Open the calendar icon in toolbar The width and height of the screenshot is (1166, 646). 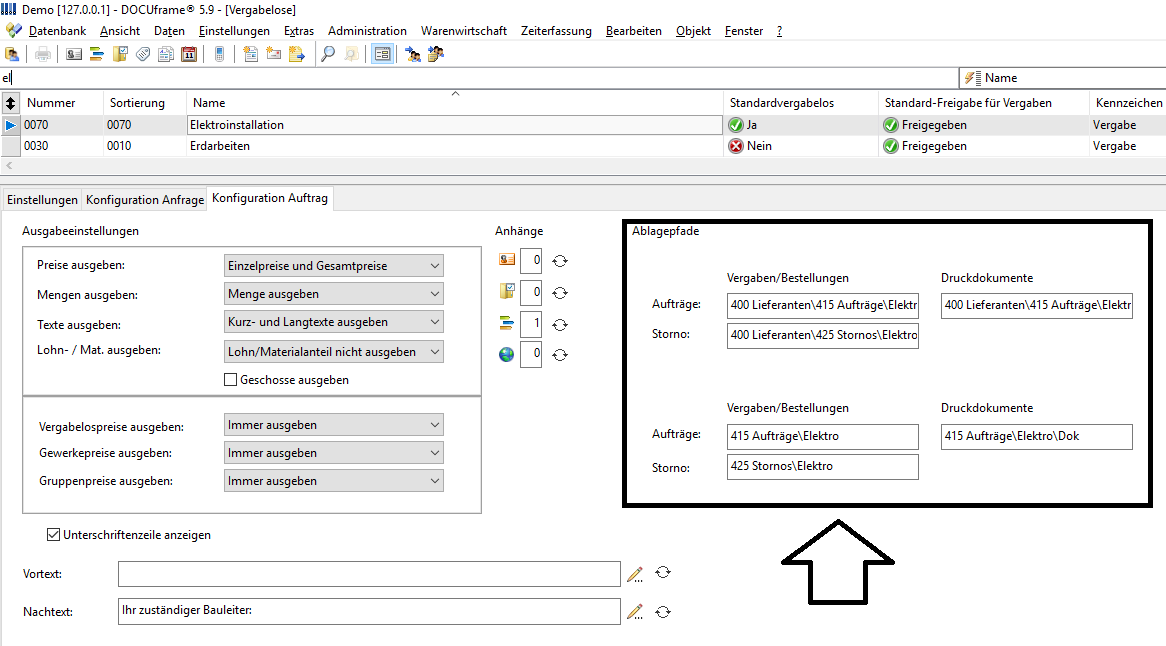pyautogui.click(x=189, y=54)
